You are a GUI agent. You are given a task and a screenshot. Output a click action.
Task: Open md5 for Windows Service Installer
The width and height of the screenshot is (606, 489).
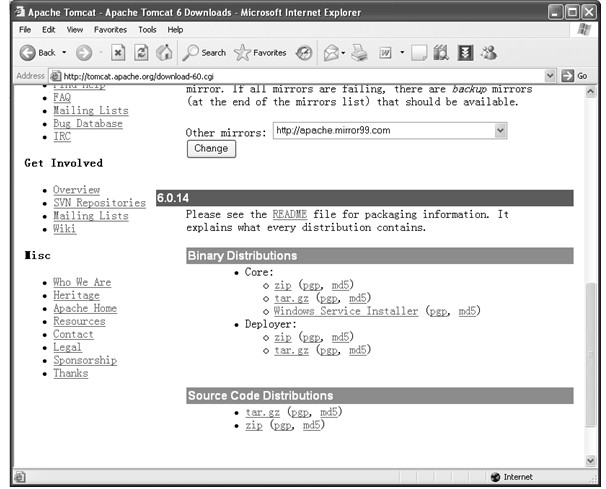point(467,311)
